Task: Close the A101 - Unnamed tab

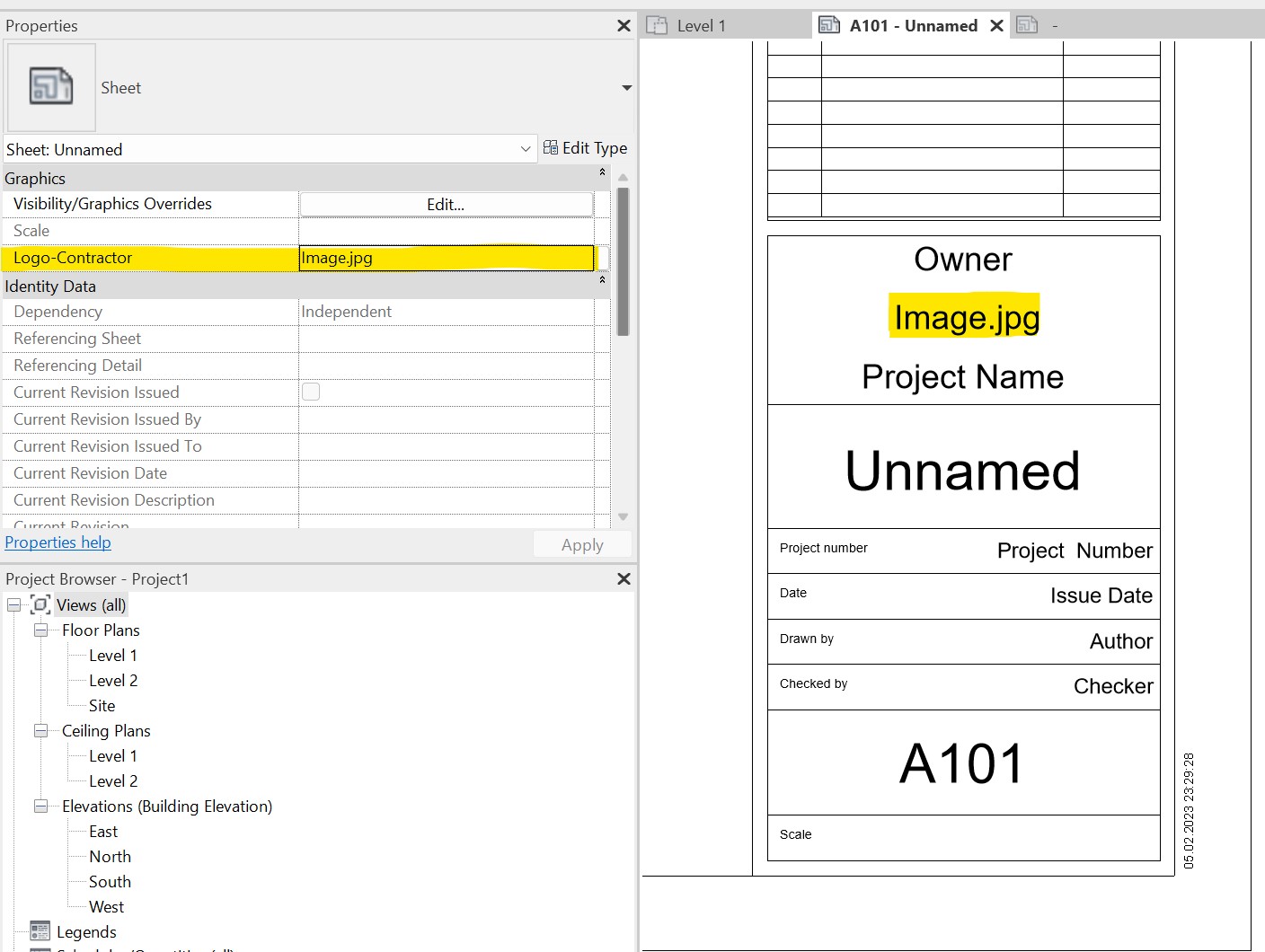Action: pyautogui.click(x=996, y=26)
